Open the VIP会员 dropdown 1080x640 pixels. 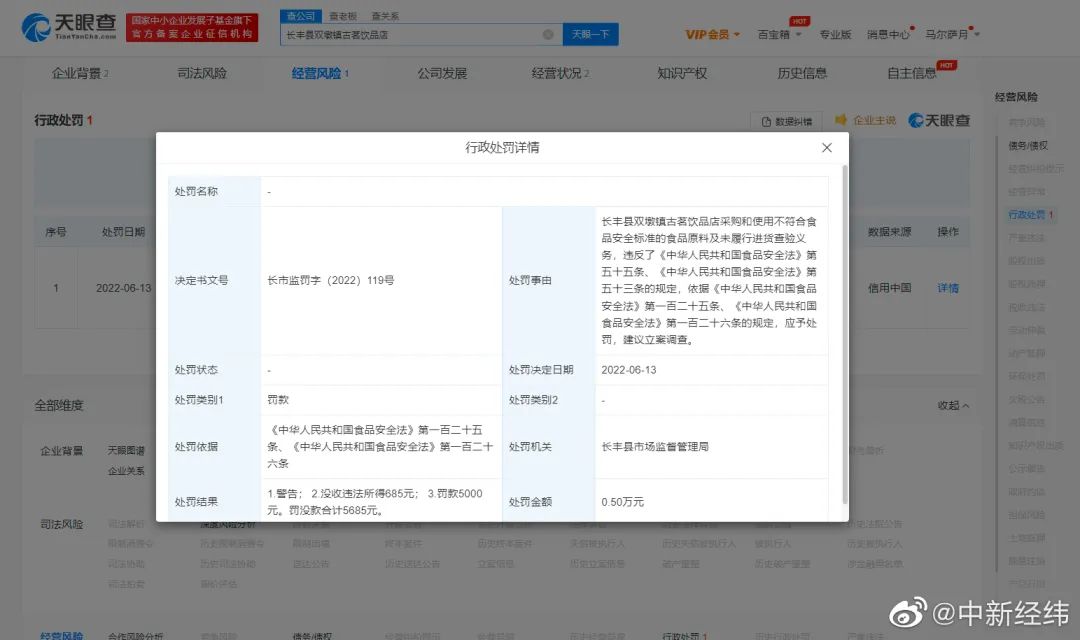coord(712,34)
